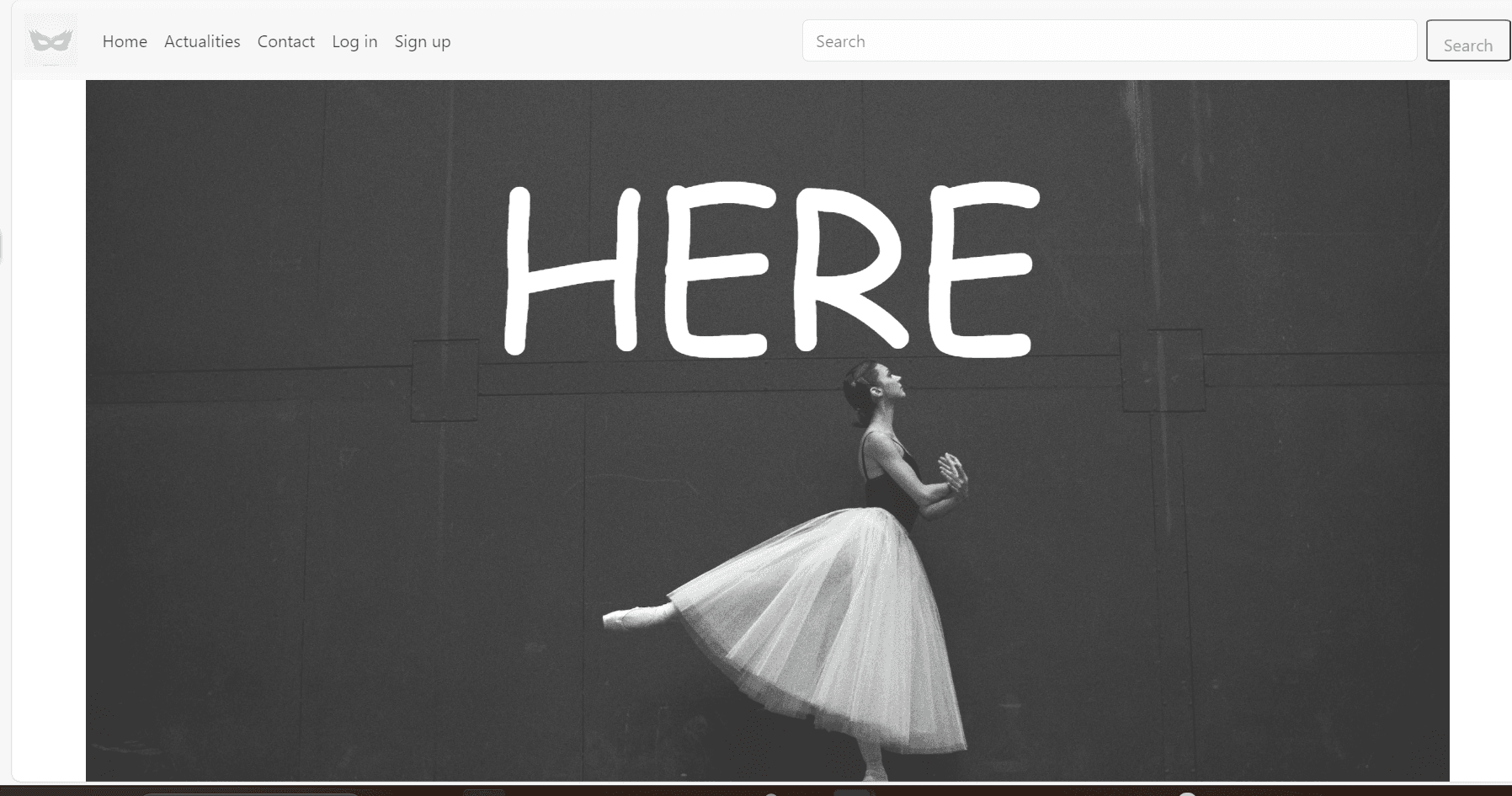Screen dimensions: 1512x796
Task: Click inside the Search text field
Action: point(1107,40)
